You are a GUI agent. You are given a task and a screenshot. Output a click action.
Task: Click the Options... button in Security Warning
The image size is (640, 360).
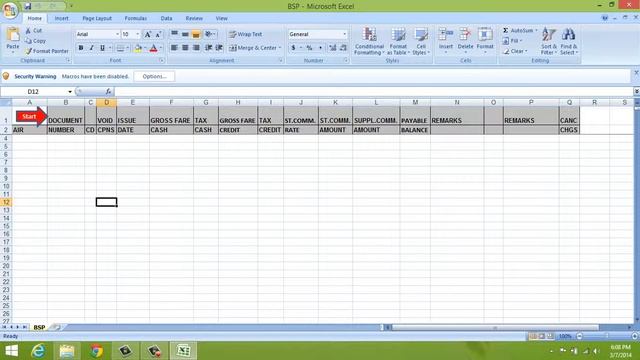coord(154,76)
